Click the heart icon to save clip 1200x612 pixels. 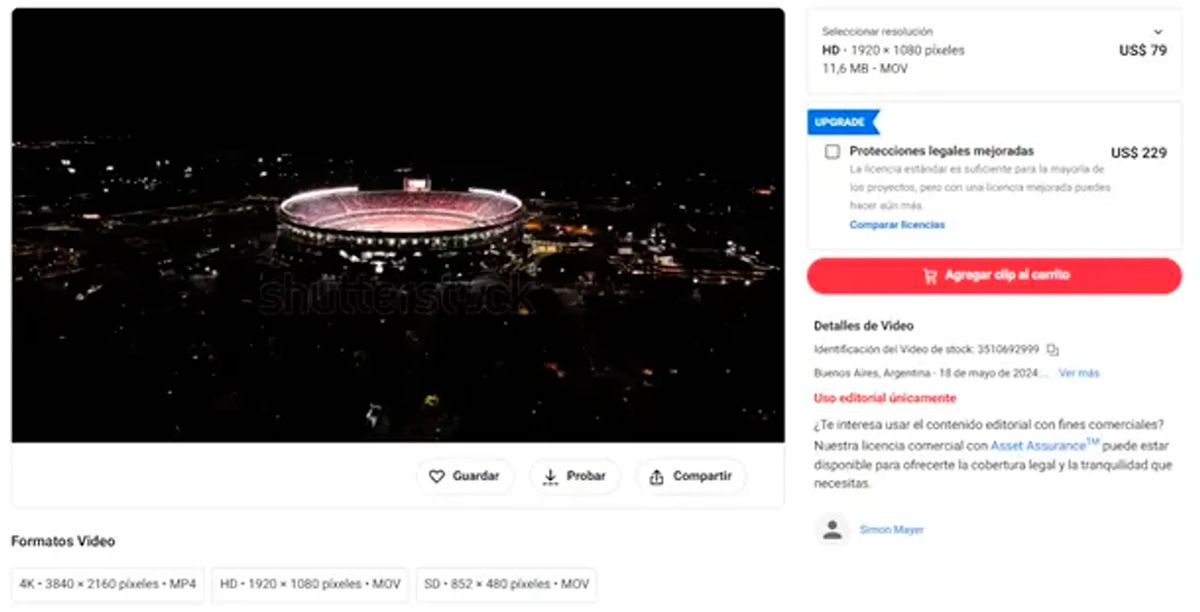[437, 477]
